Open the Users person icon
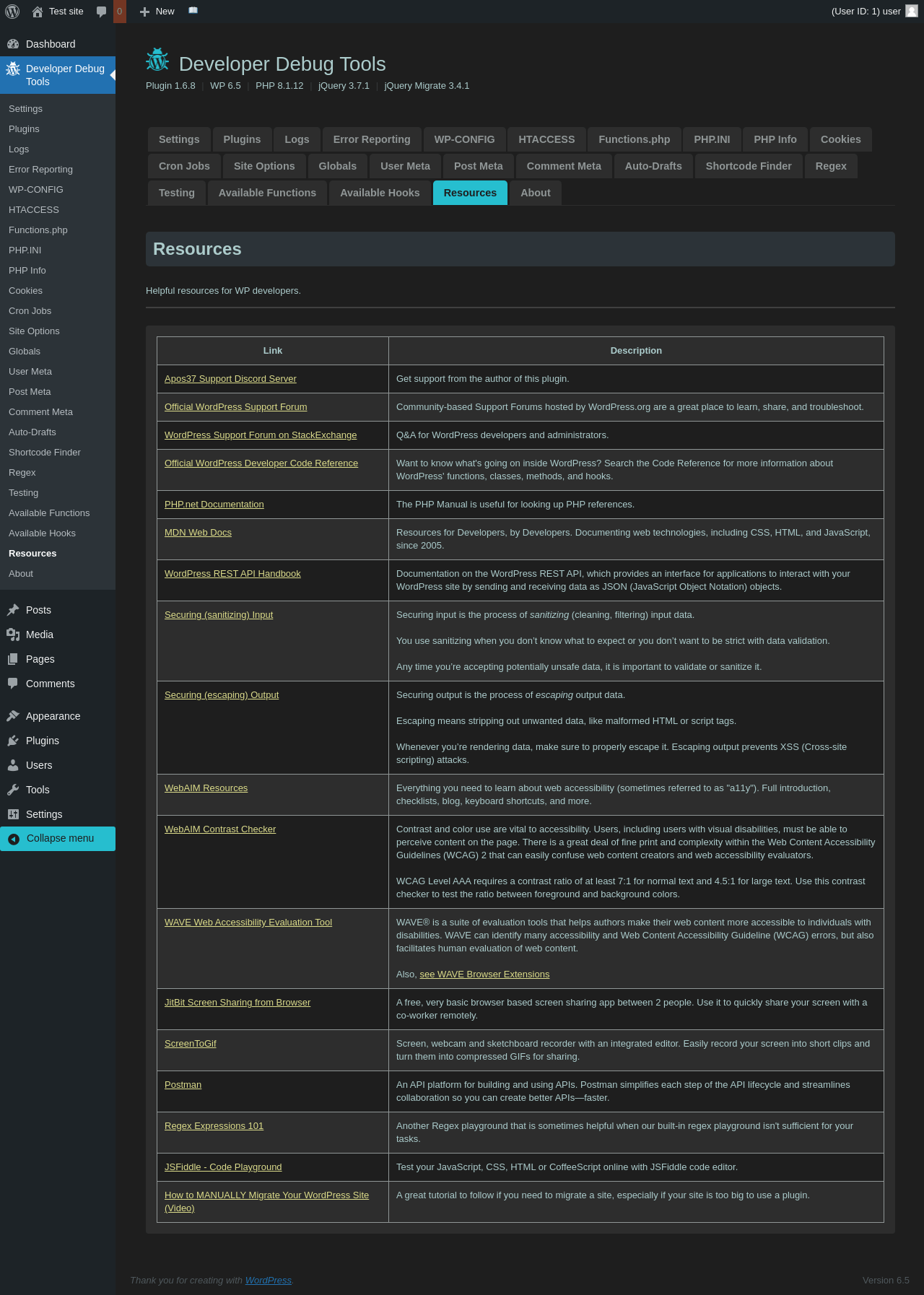Image resolution: width=924 pixels, height=1295 pixels. click(x=13, y=765)
